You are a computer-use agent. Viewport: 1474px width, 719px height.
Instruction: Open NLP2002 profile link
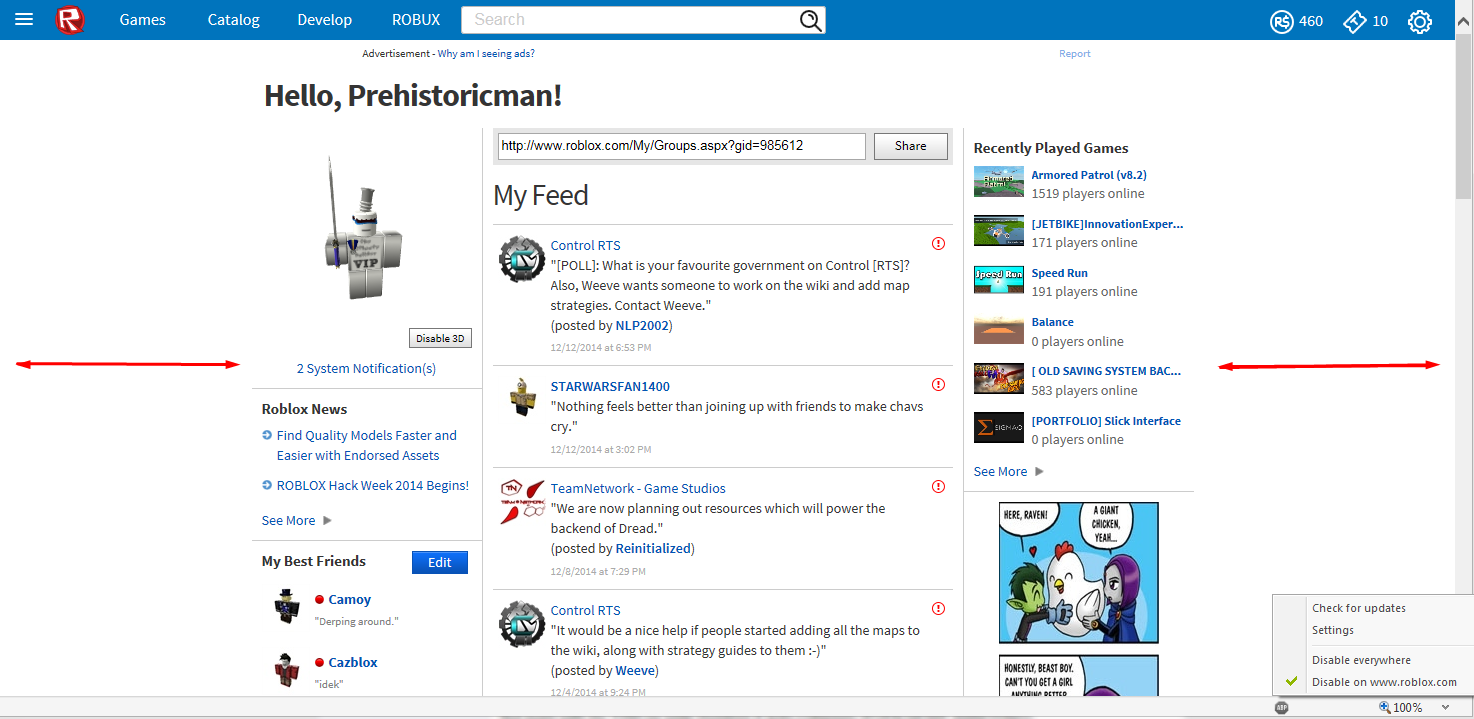pos(642,325)
